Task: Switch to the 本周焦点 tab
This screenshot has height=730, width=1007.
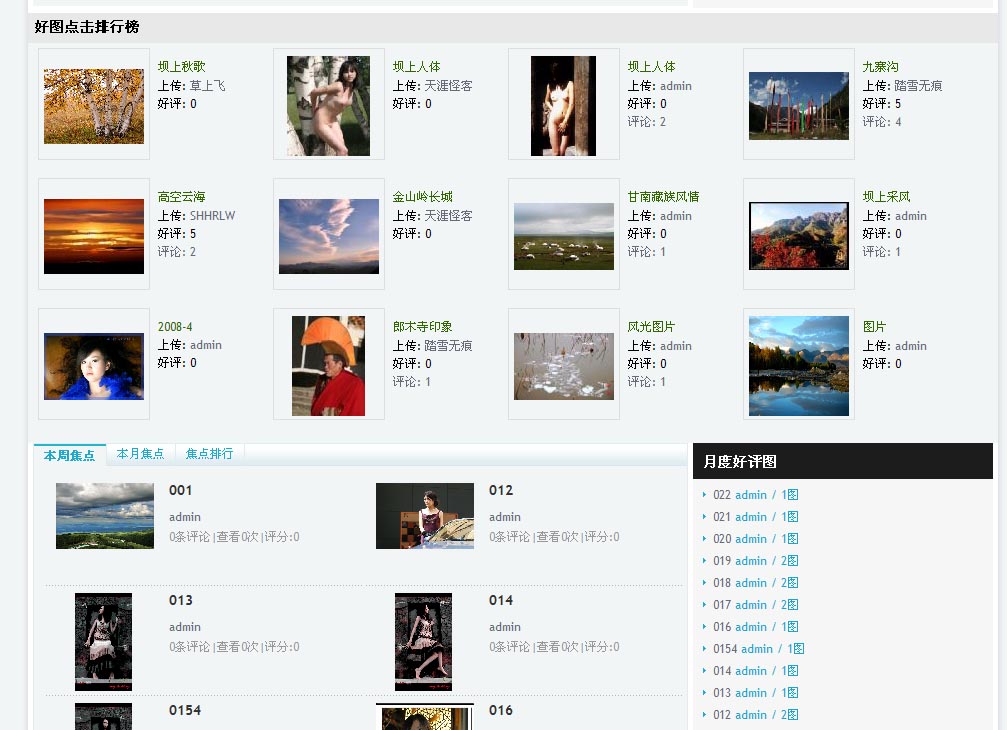Action: pyautogui.click(x=69, y=455)
